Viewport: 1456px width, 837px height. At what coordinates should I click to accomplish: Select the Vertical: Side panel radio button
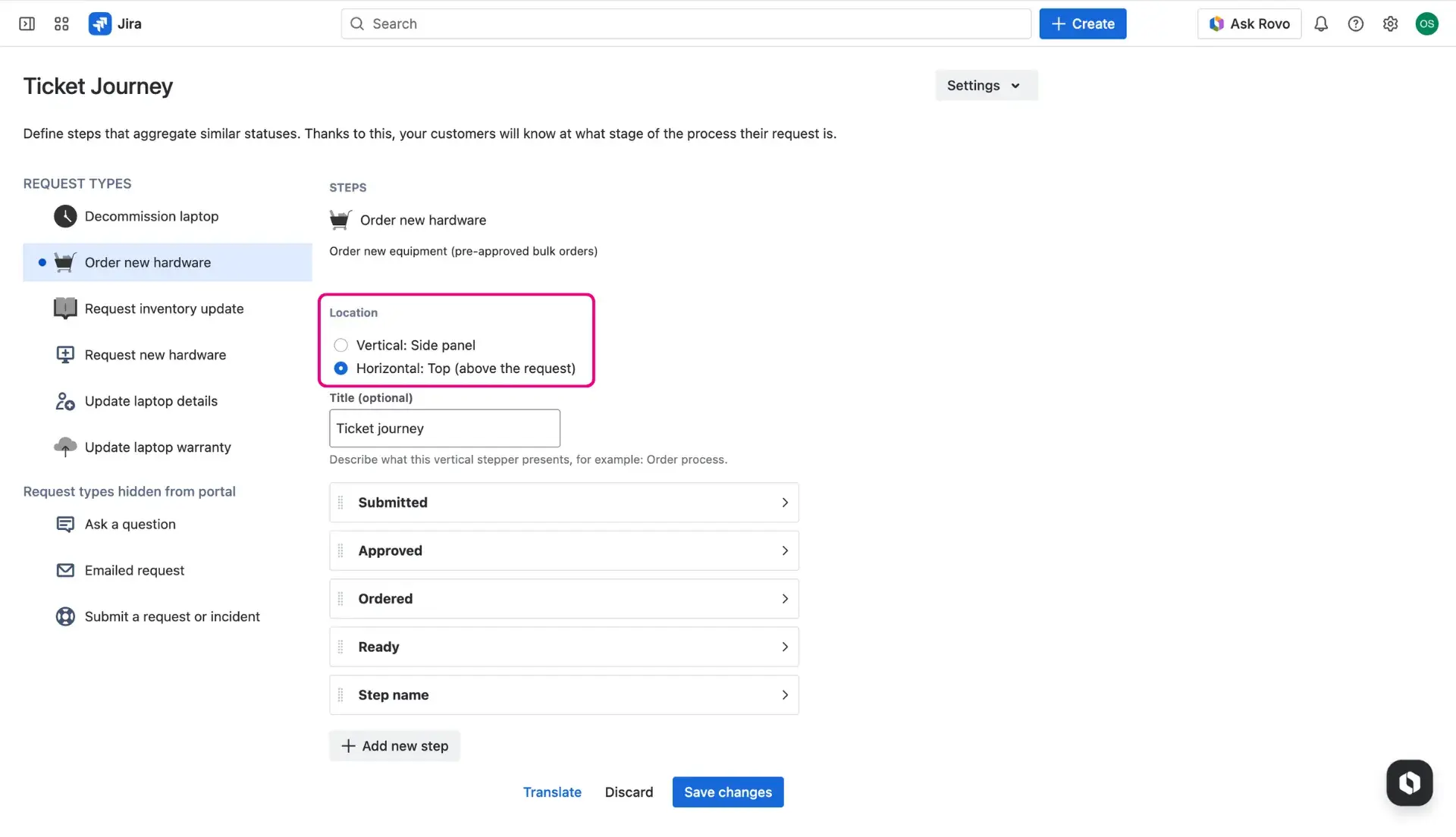pos(340,345)
